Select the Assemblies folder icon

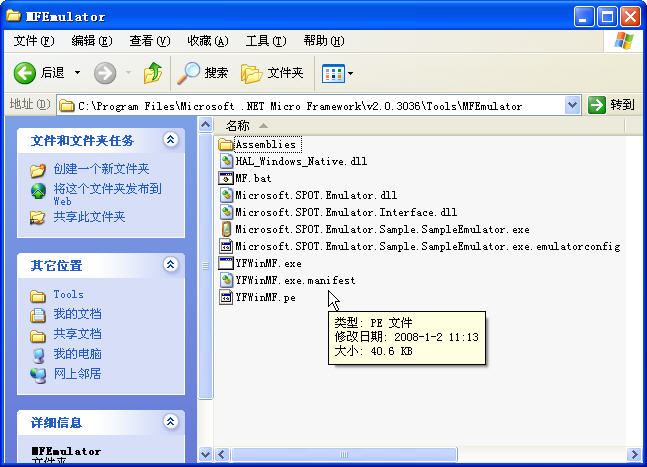pyautogui.click(x=226, y=144)
